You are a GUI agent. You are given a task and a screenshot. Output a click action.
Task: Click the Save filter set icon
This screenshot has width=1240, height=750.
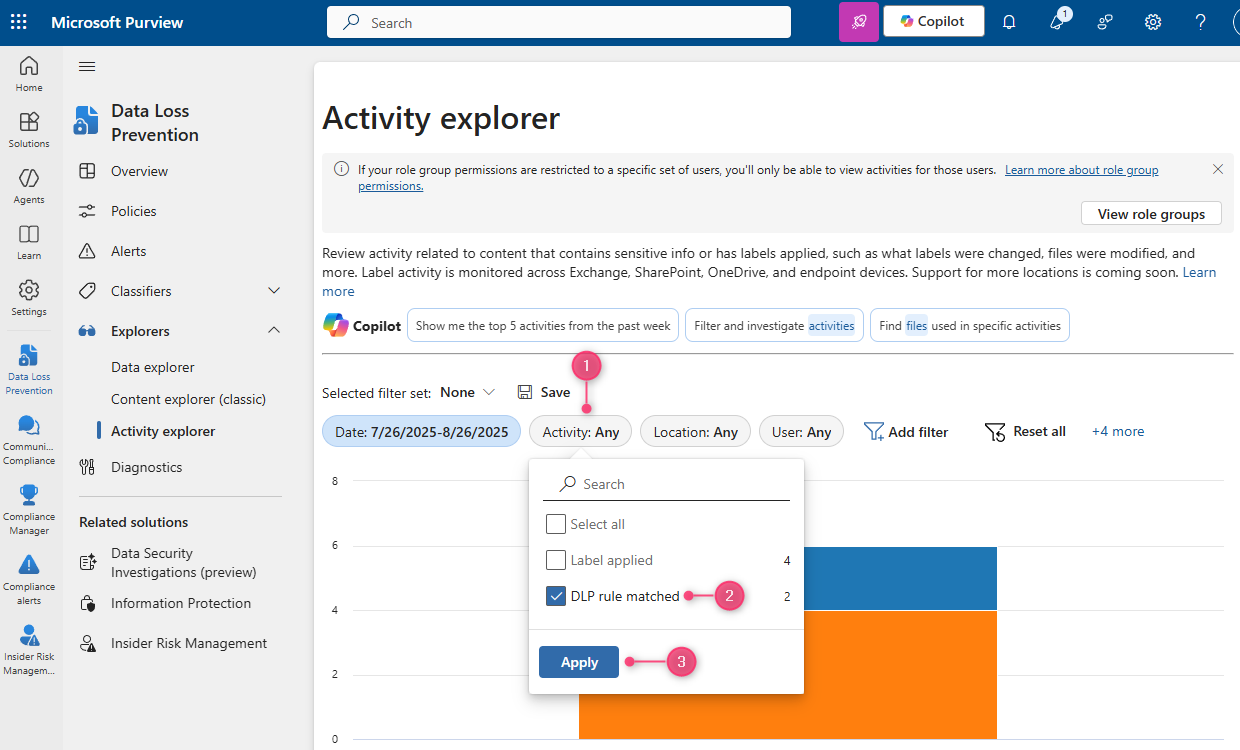tap(525, 392)
